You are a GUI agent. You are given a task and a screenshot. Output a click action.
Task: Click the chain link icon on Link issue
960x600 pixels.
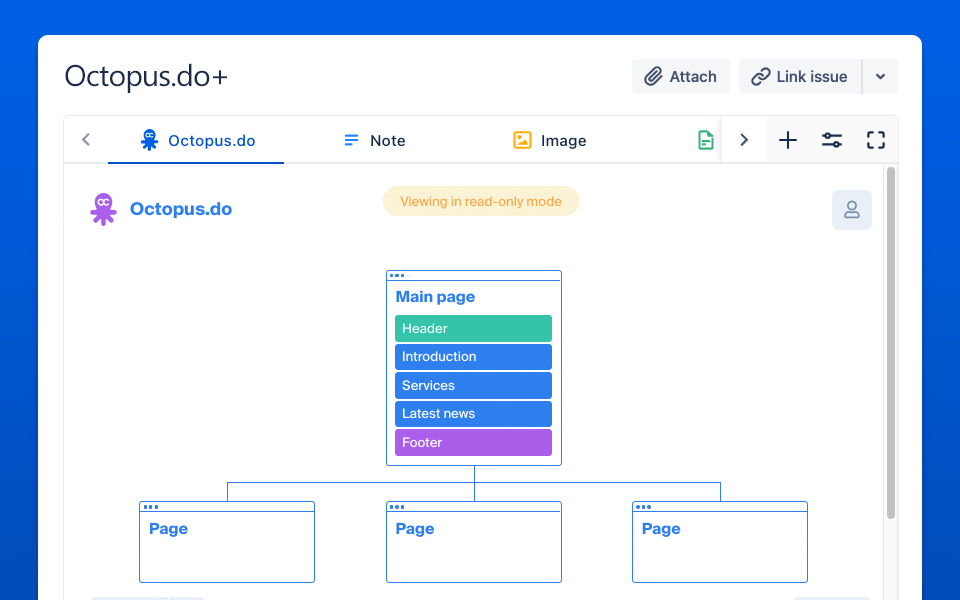pos(760,77)
